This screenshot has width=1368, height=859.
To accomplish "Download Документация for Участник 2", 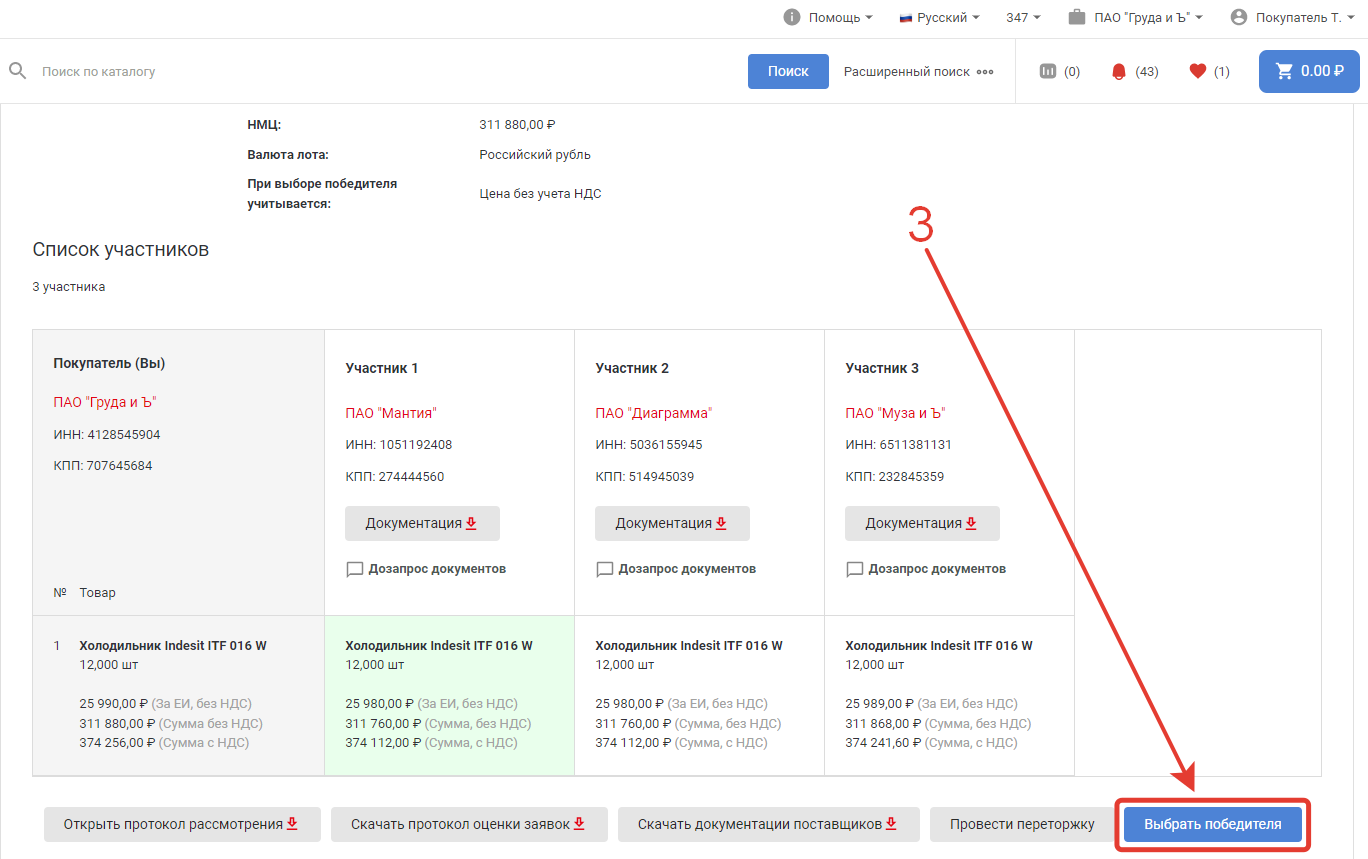I will click(671, 523).
